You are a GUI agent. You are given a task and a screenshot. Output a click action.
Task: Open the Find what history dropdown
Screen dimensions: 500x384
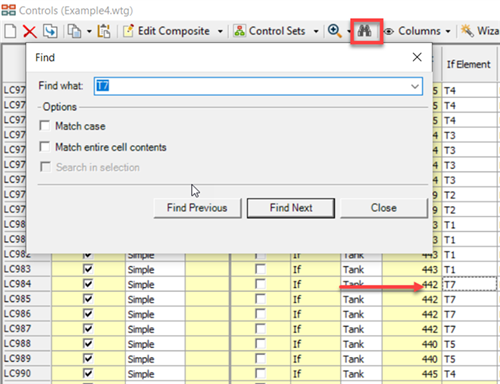[415, 86]
